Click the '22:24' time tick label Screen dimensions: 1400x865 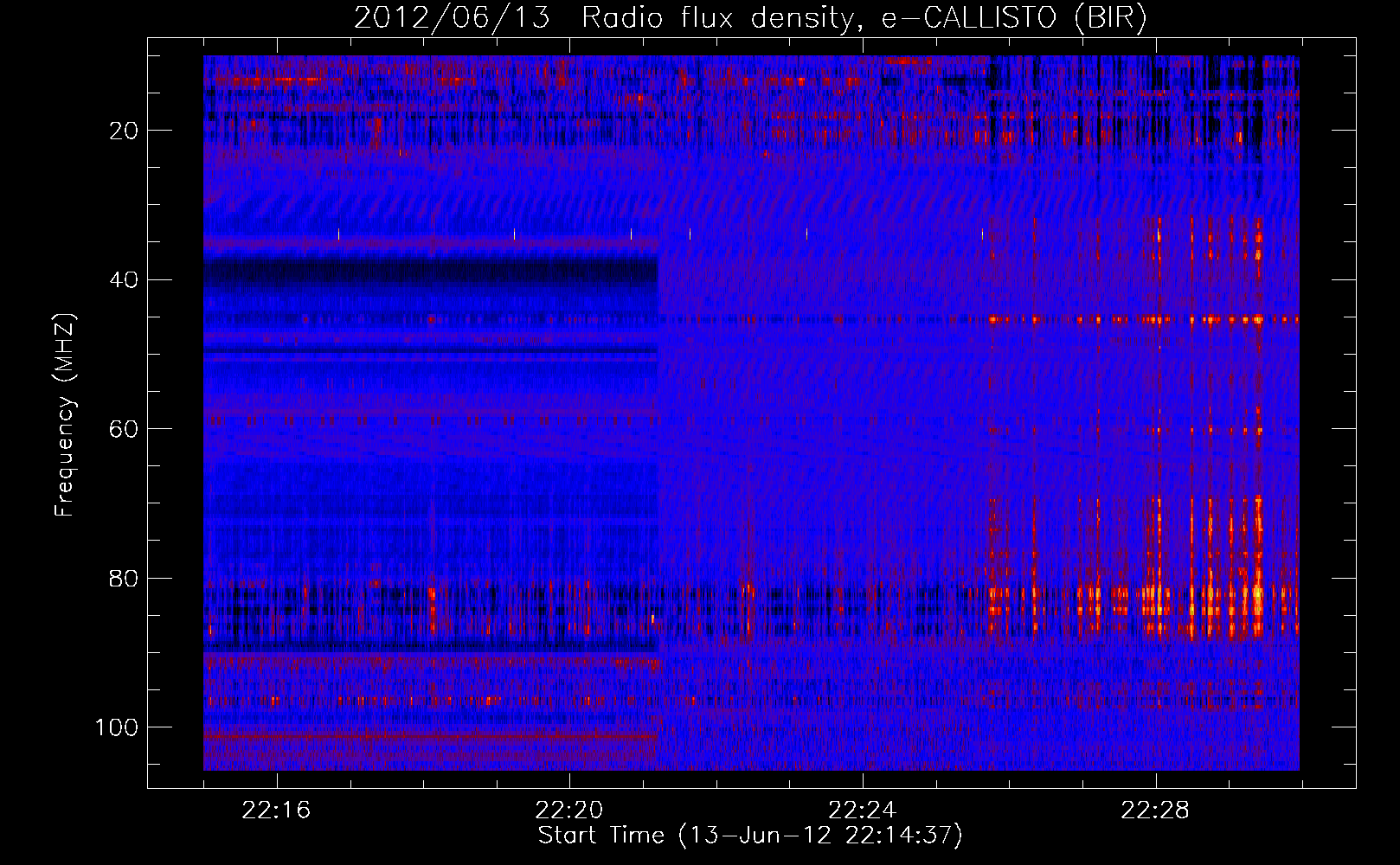click(862, 811)
